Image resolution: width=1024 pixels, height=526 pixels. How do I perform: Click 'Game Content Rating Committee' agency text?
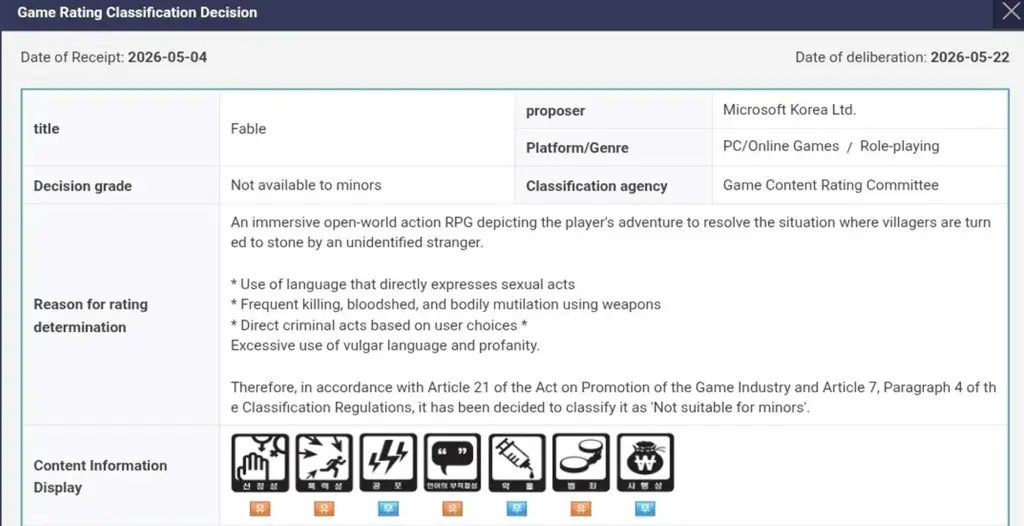[831, 185]
